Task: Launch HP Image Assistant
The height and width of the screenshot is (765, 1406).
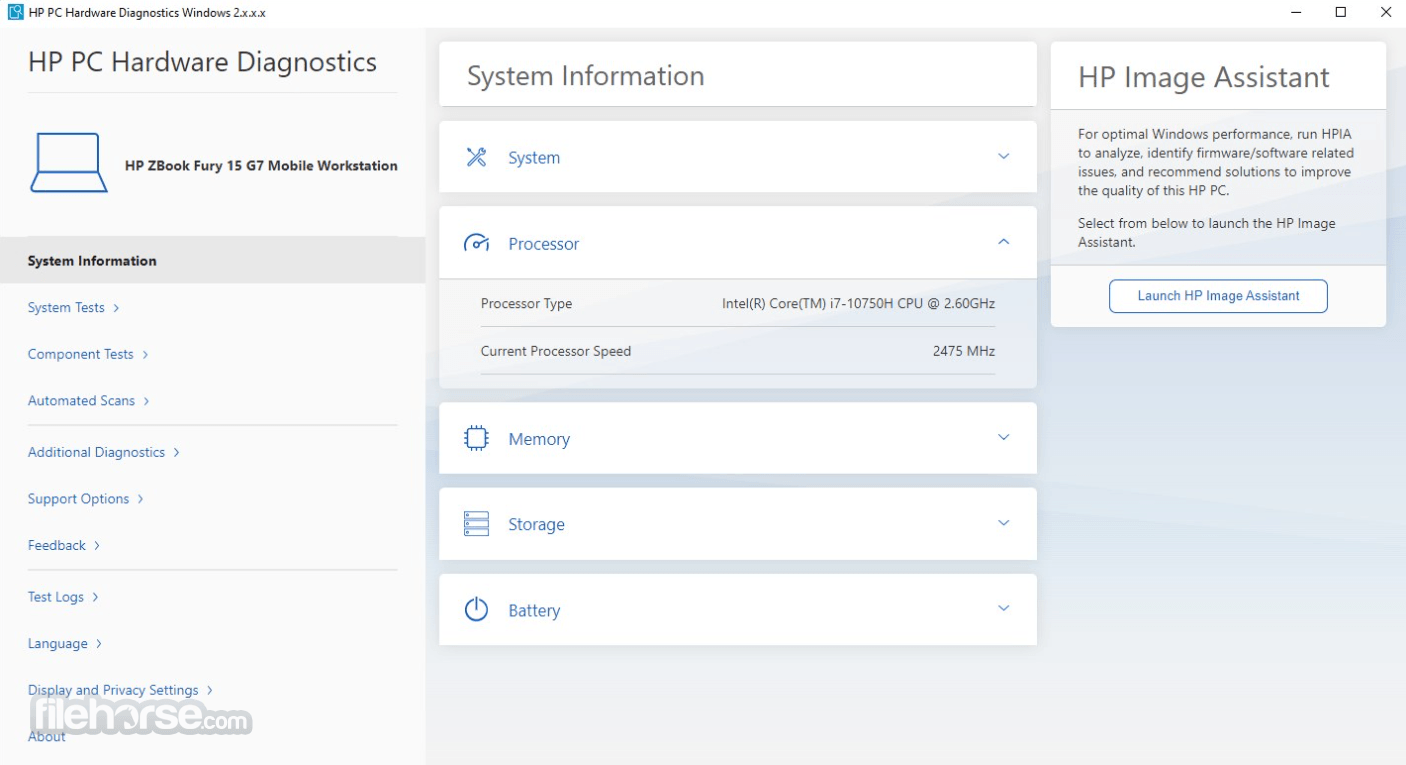Action: point(1218,296)
